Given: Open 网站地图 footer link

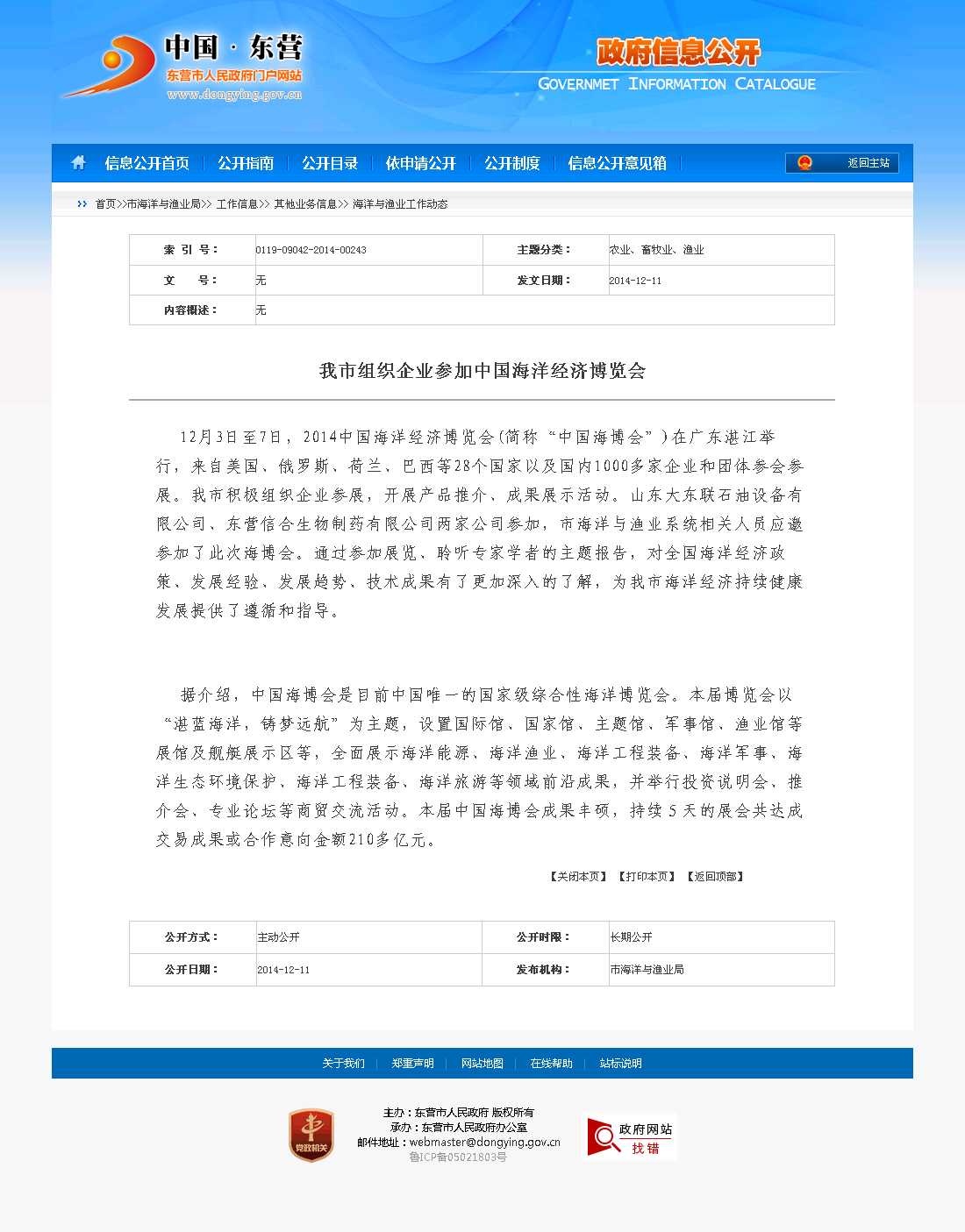Looking at the screenshot, I should click(x=482, y=1064).
